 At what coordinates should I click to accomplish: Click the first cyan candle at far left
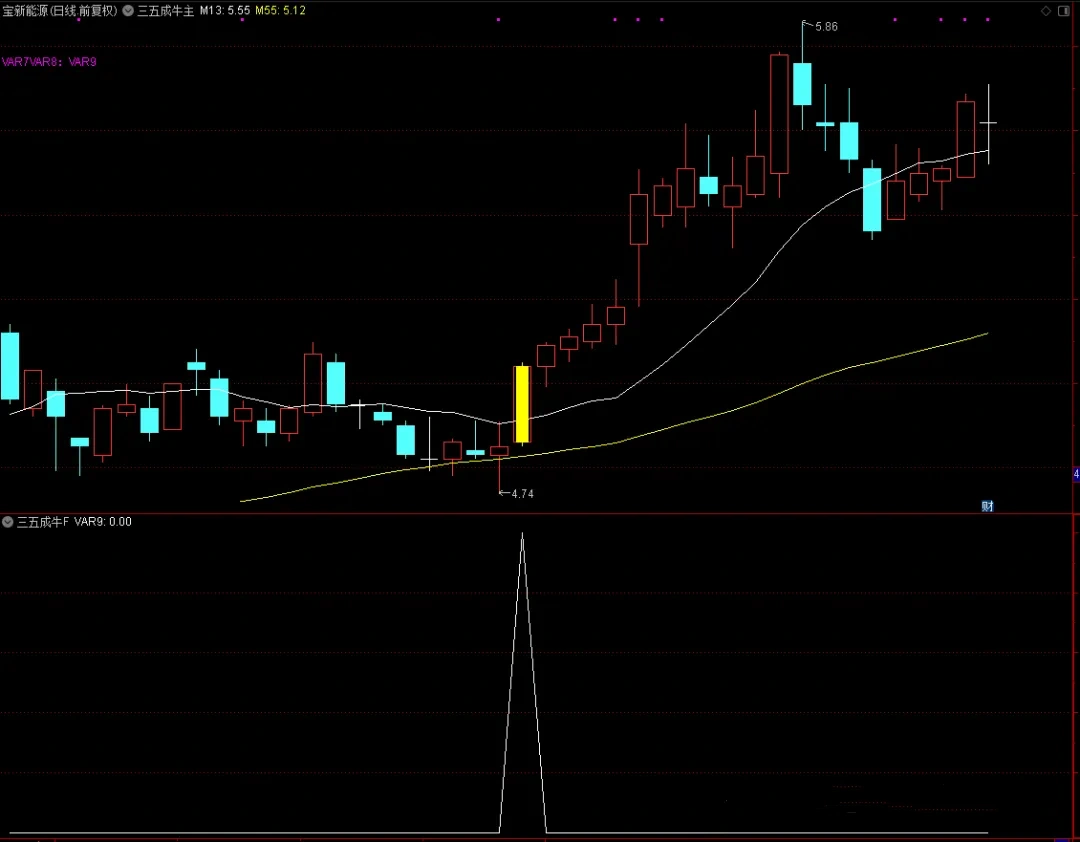[10, 366]
